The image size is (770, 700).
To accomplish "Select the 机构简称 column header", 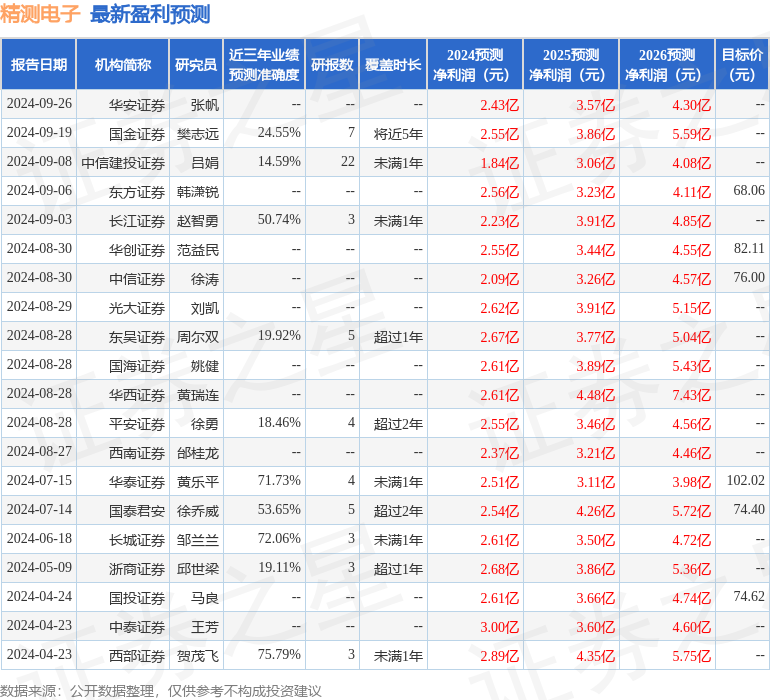I will pos(123,64).
